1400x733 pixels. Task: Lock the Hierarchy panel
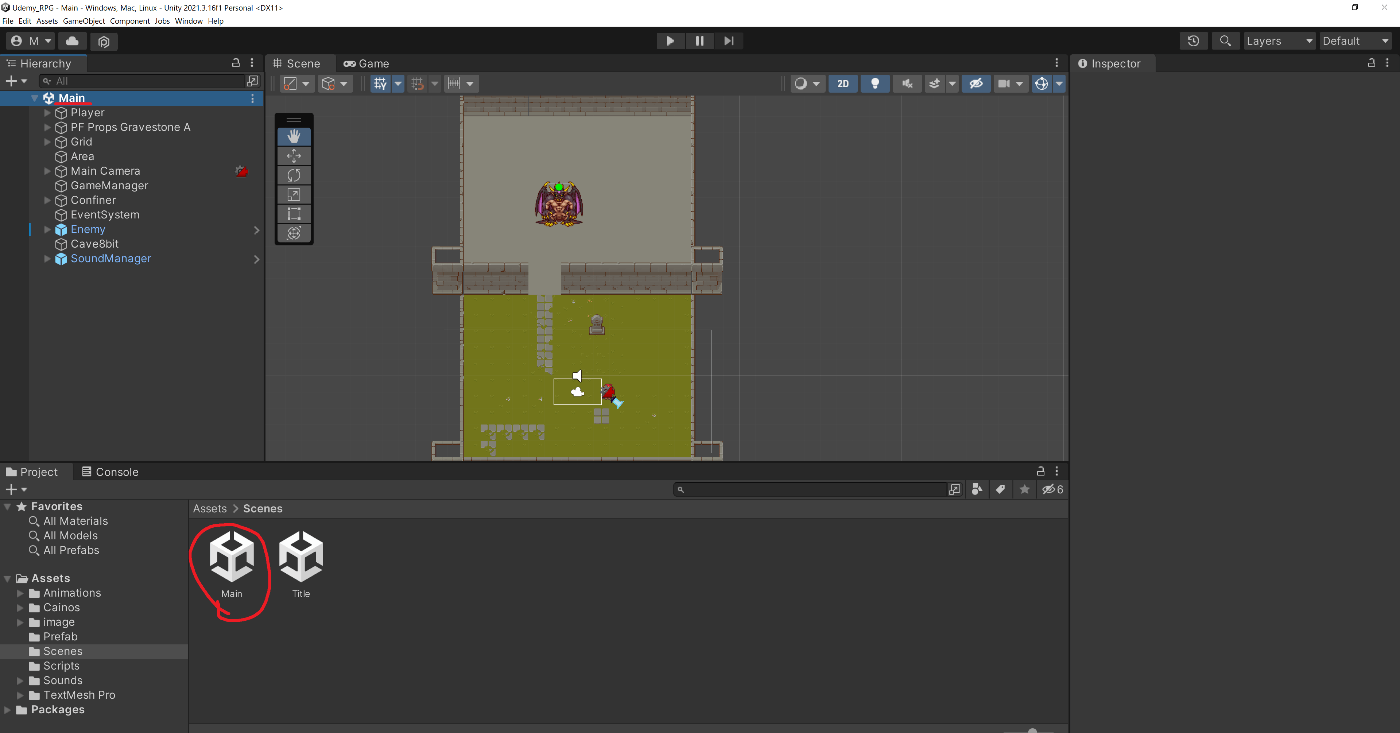coord(235,63)
